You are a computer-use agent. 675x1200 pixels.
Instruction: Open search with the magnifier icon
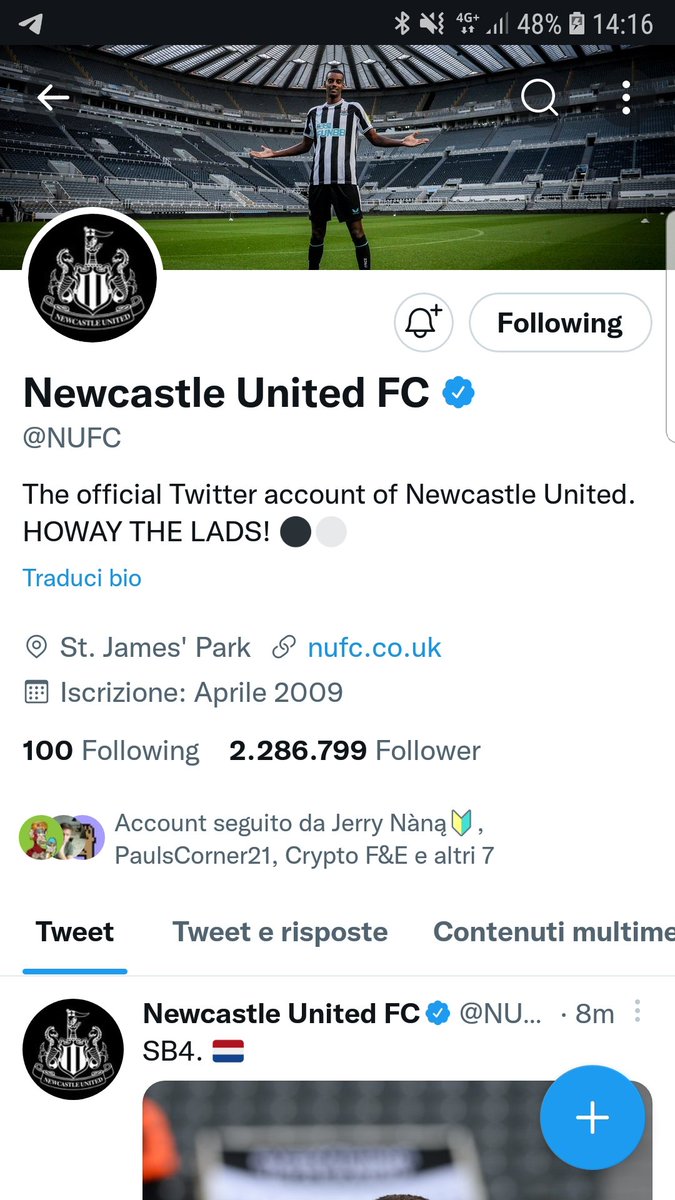coord(540,97)
